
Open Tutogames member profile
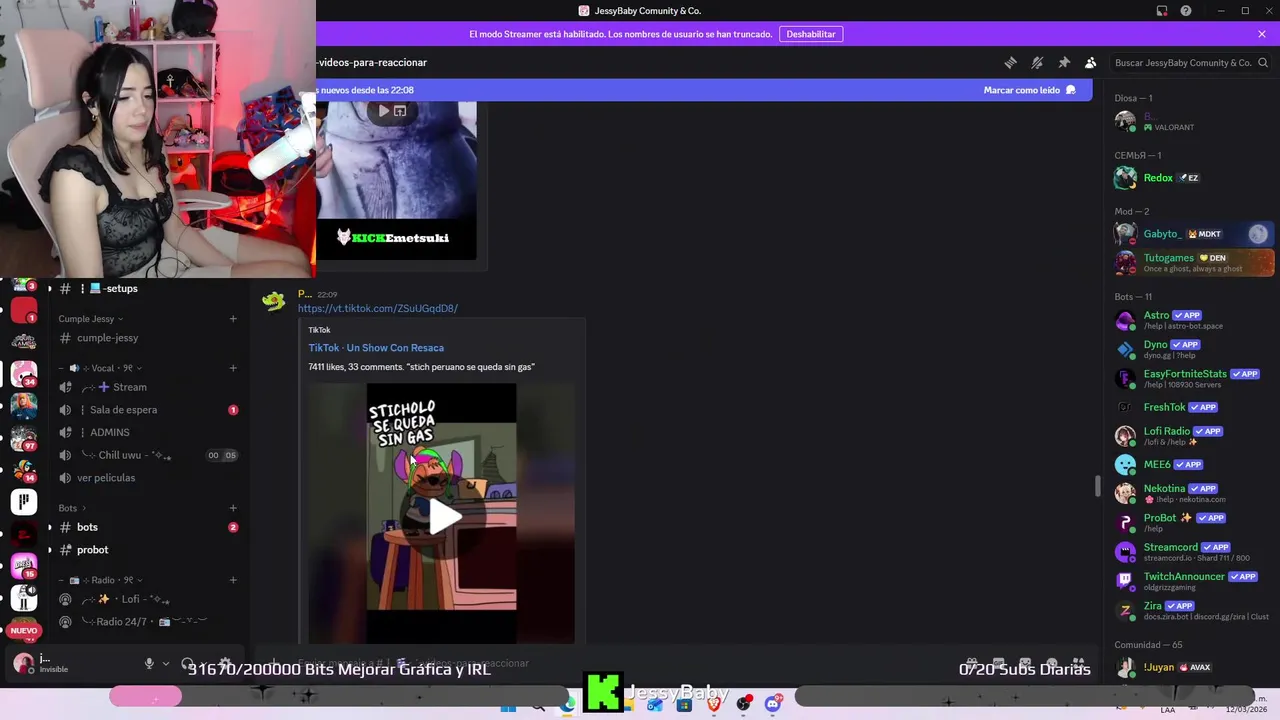(1193, 263)
